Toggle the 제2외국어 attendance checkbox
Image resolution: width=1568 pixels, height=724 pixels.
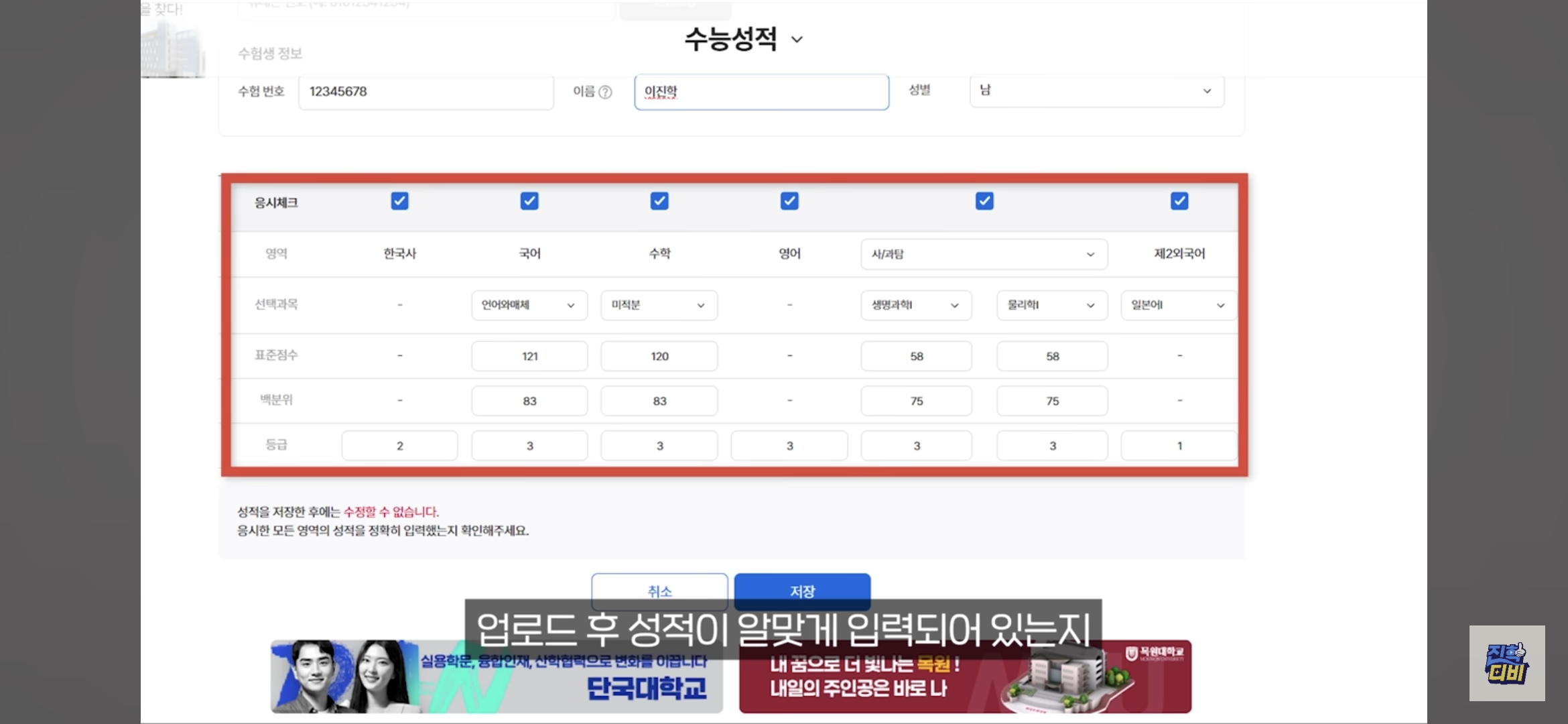pyautogui.click(x=1179, y=201)
